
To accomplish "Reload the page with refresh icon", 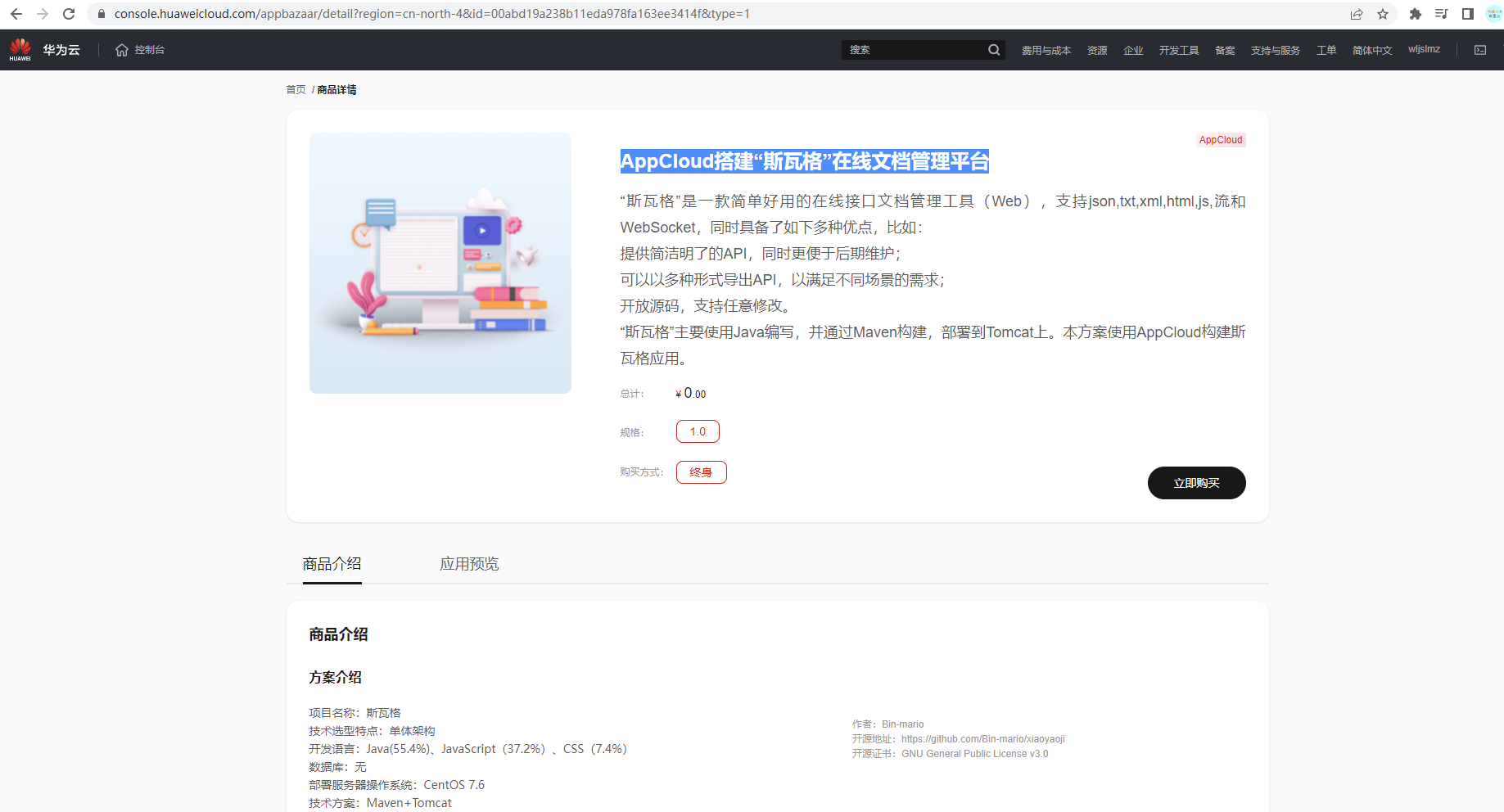I will (x=69, y=14).
